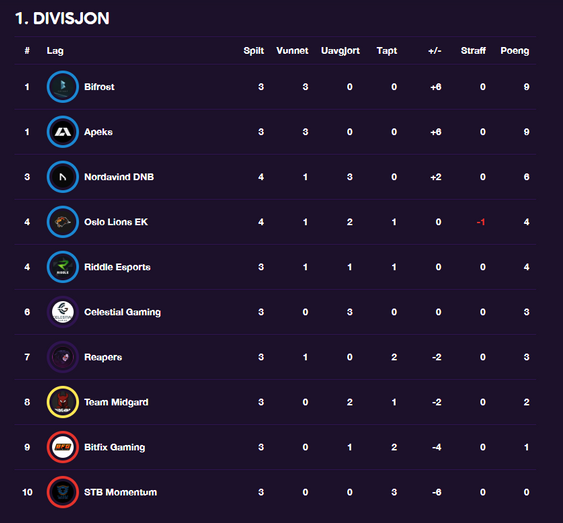Click the Vunnet column header
This screenshot has height=523, width=563.
(x=292, y=51)
